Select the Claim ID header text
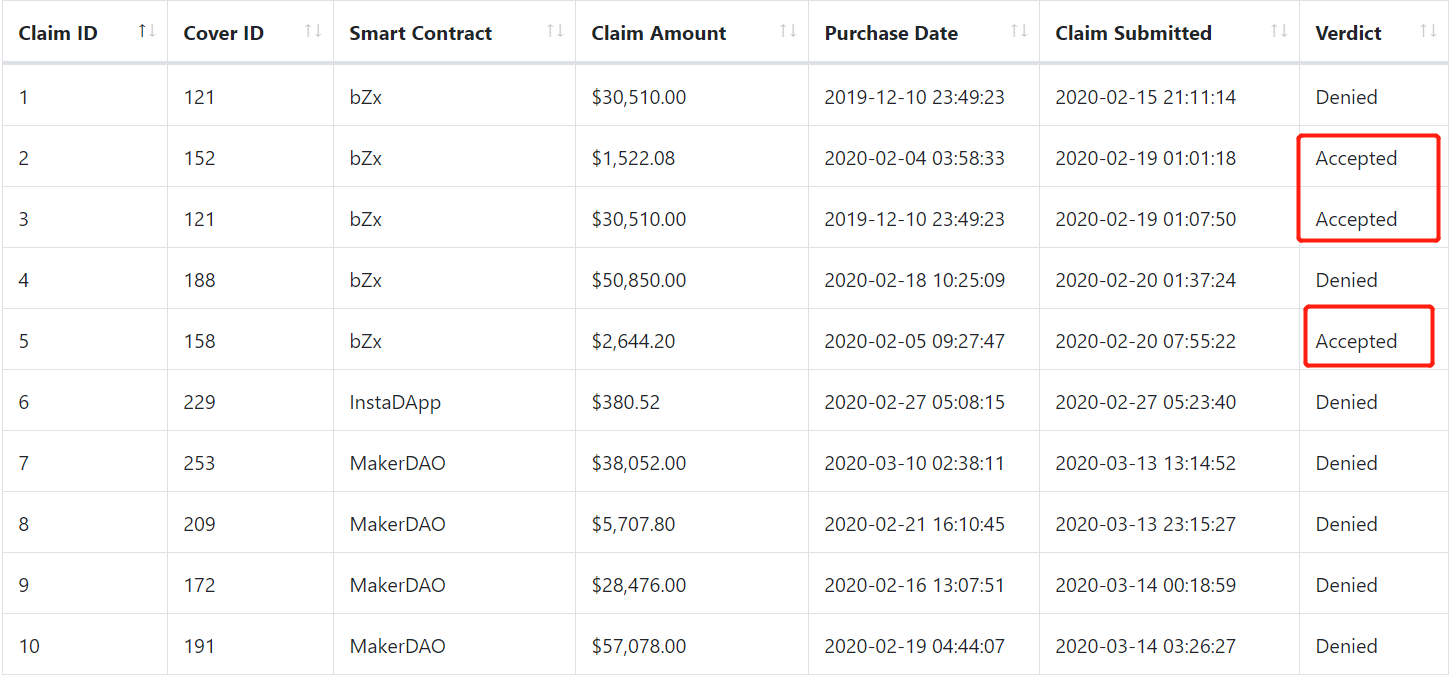 pyautogui.click(x=58, y=33)
